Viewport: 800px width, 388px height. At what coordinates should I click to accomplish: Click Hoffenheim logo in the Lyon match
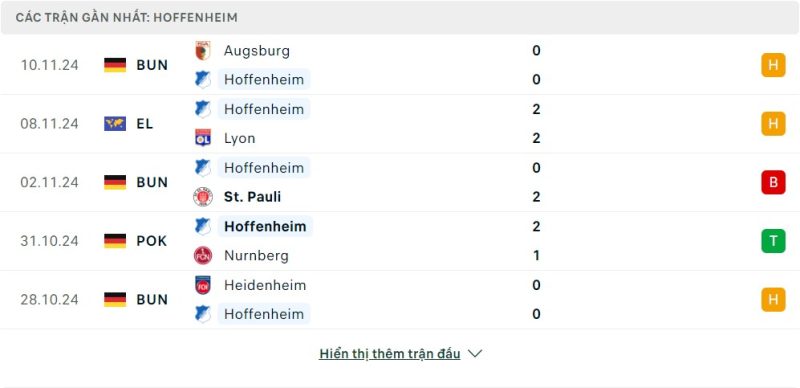coord(203,109)
